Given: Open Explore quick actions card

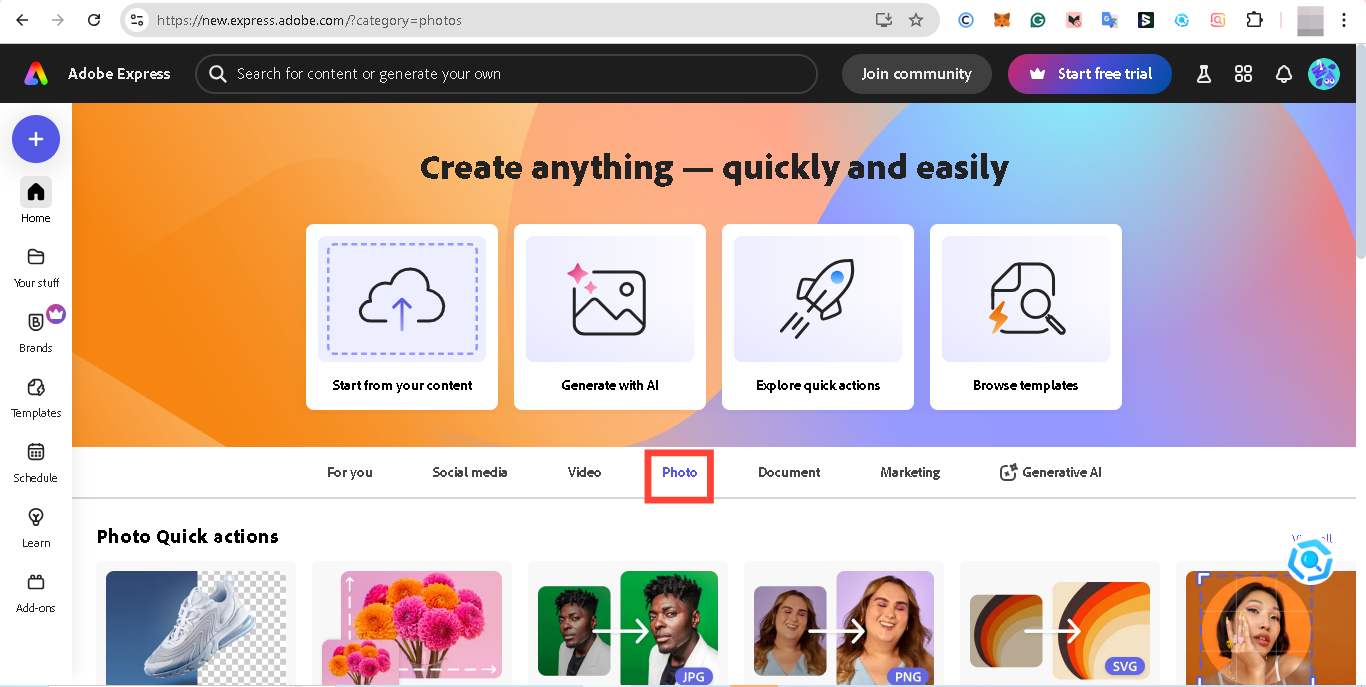Looking at the screenshot, I should [818, 317].
